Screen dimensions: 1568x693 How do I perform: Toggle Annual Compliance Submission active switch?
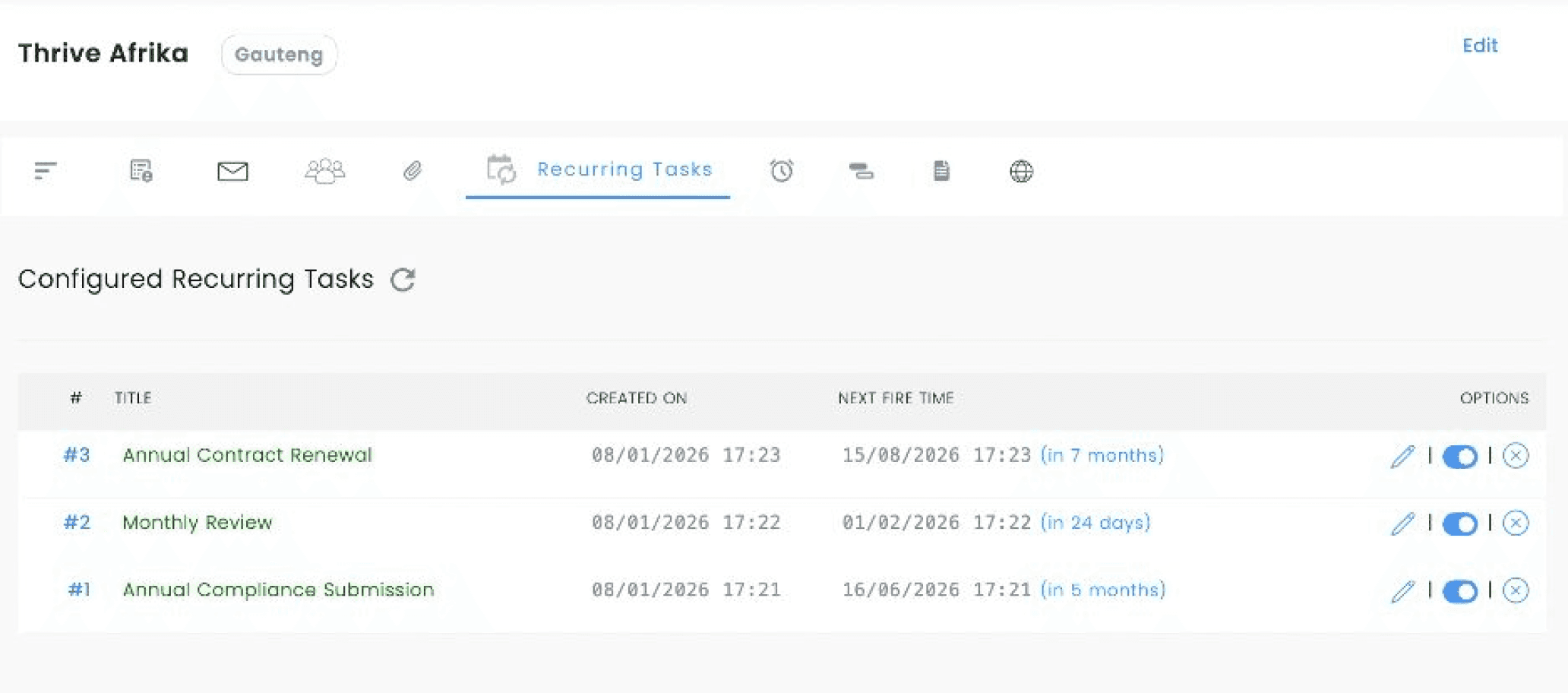tap(1459, 591)
